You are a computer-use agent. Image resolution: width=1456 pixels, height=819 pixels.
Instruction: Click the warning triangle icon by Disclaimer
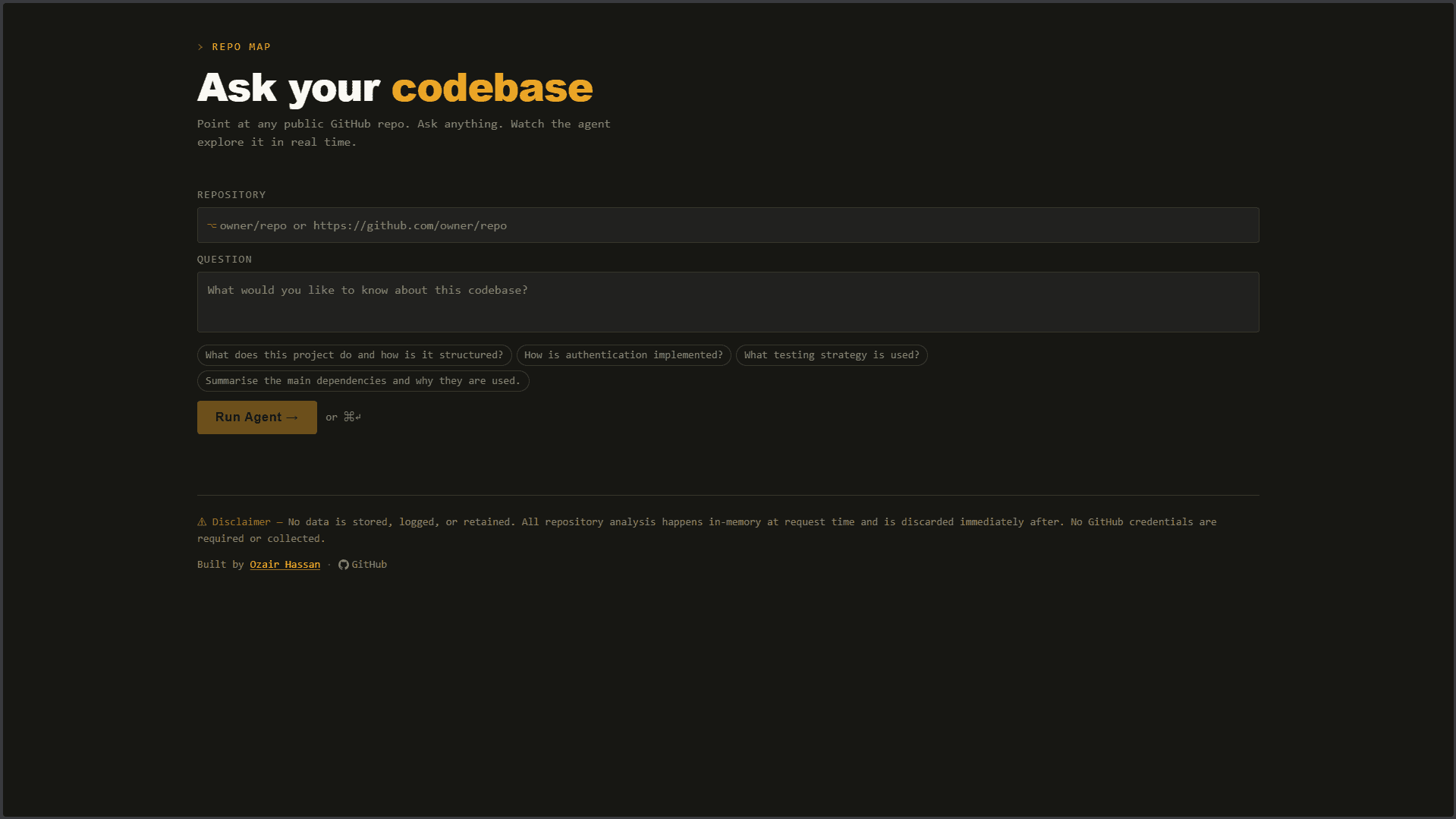202,522
